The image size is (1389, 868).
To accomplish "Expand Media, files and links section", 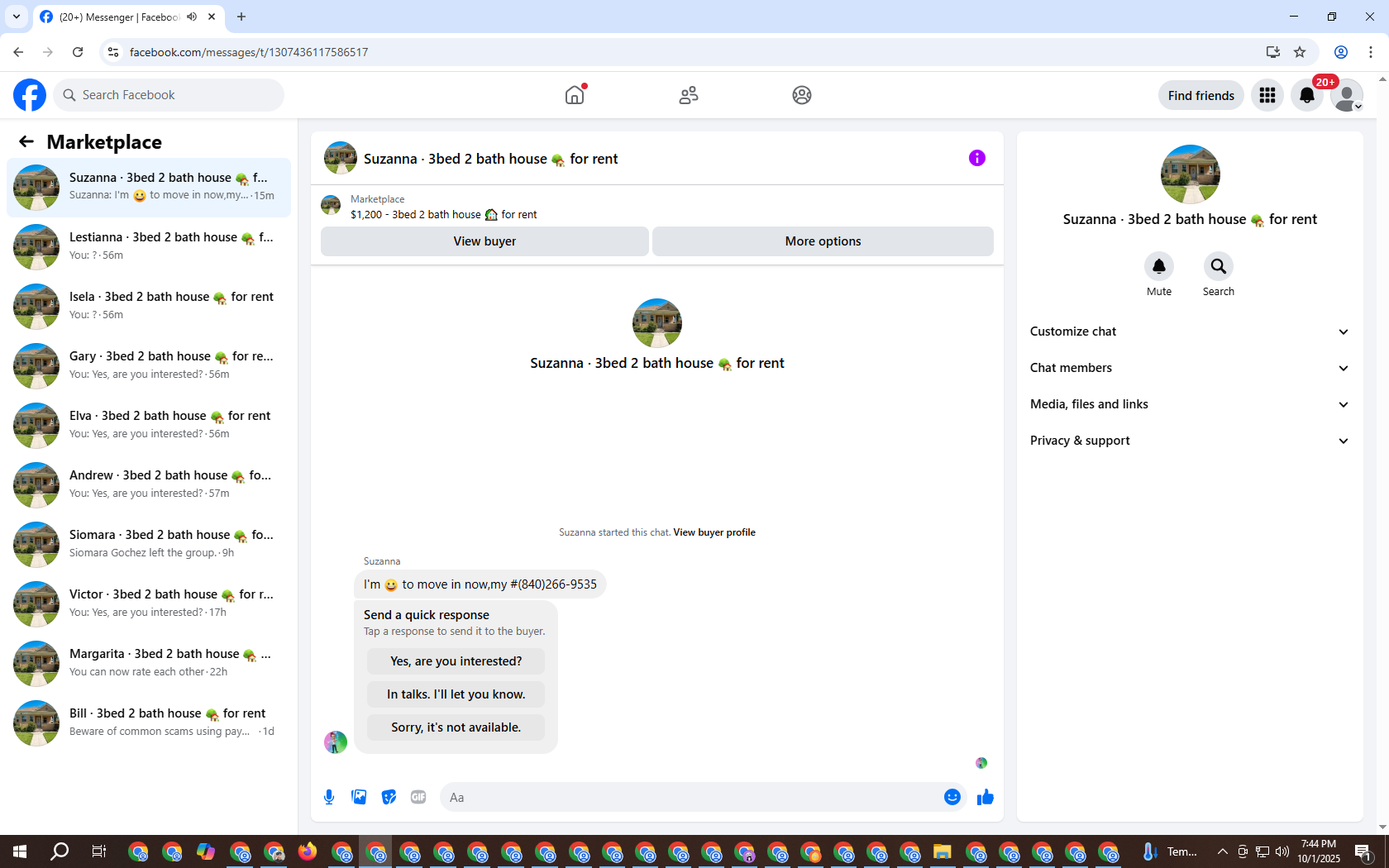I will [1190, 404].
